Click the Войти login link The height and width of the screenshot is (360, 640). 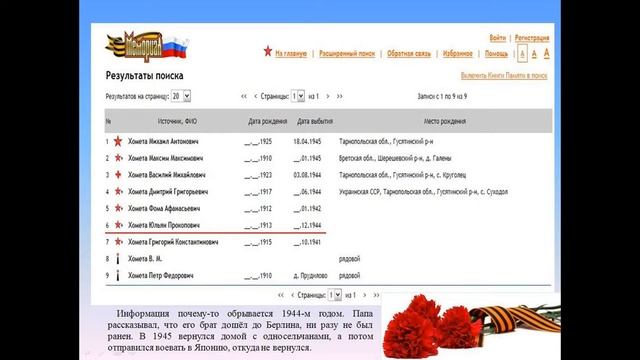coord(498,38)
